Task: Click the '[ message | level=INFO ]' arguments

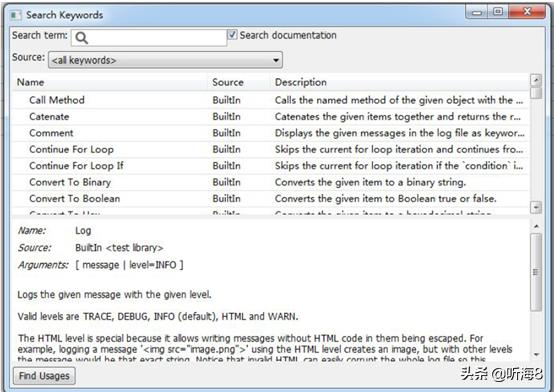Action: click(129, 265)
